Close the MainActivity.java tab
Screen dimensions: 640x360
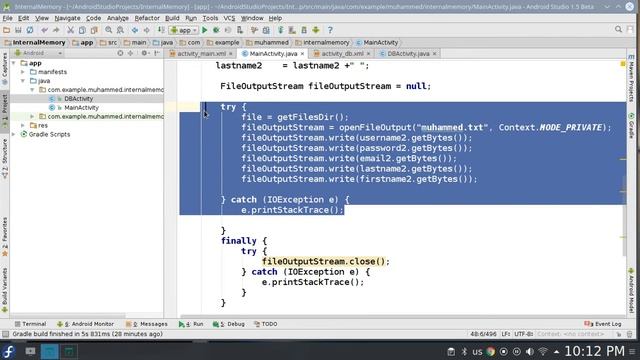tap(302, 54)
